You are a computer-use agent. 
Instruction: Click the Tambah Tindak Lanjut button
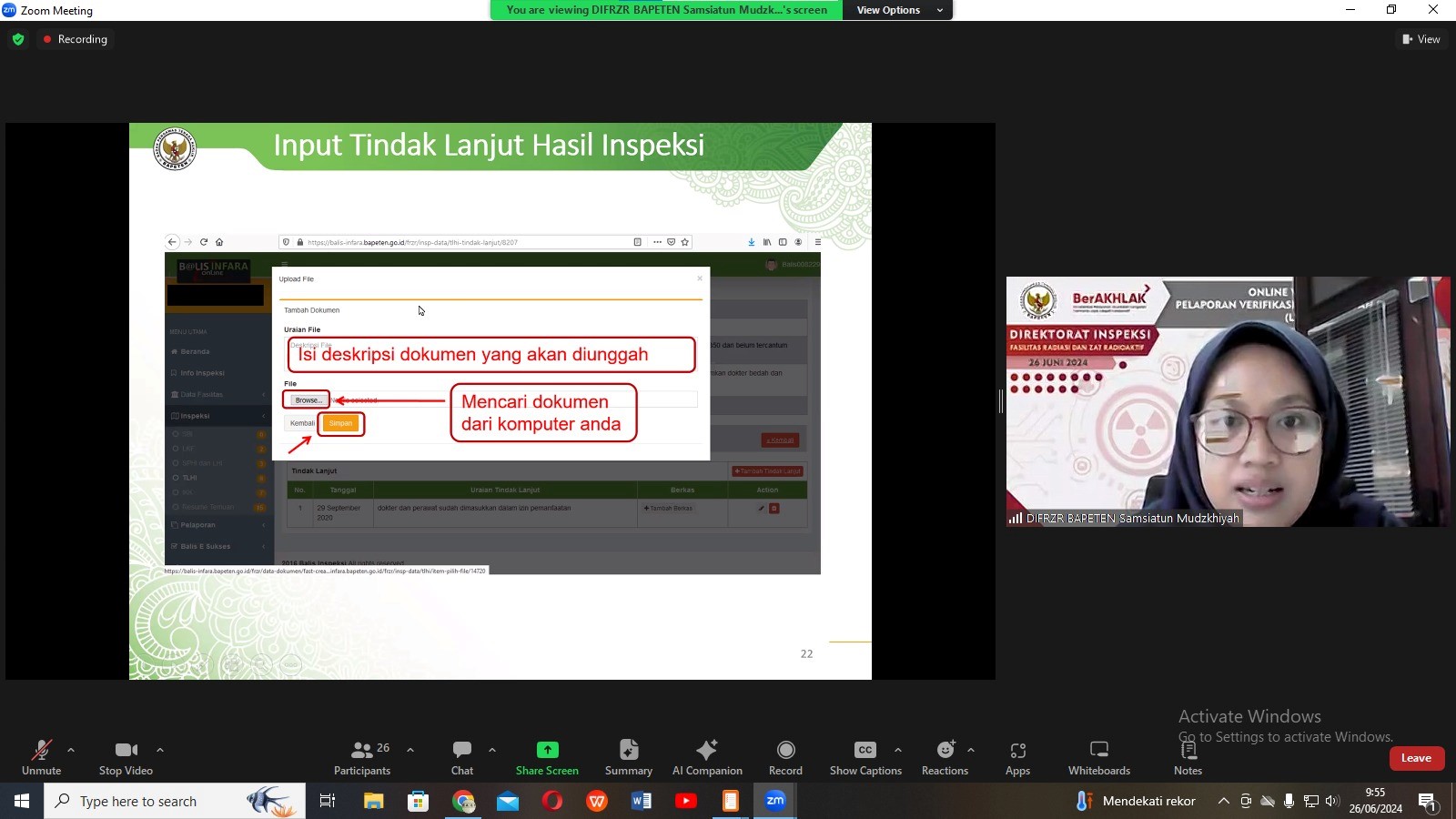click(768, 471)
